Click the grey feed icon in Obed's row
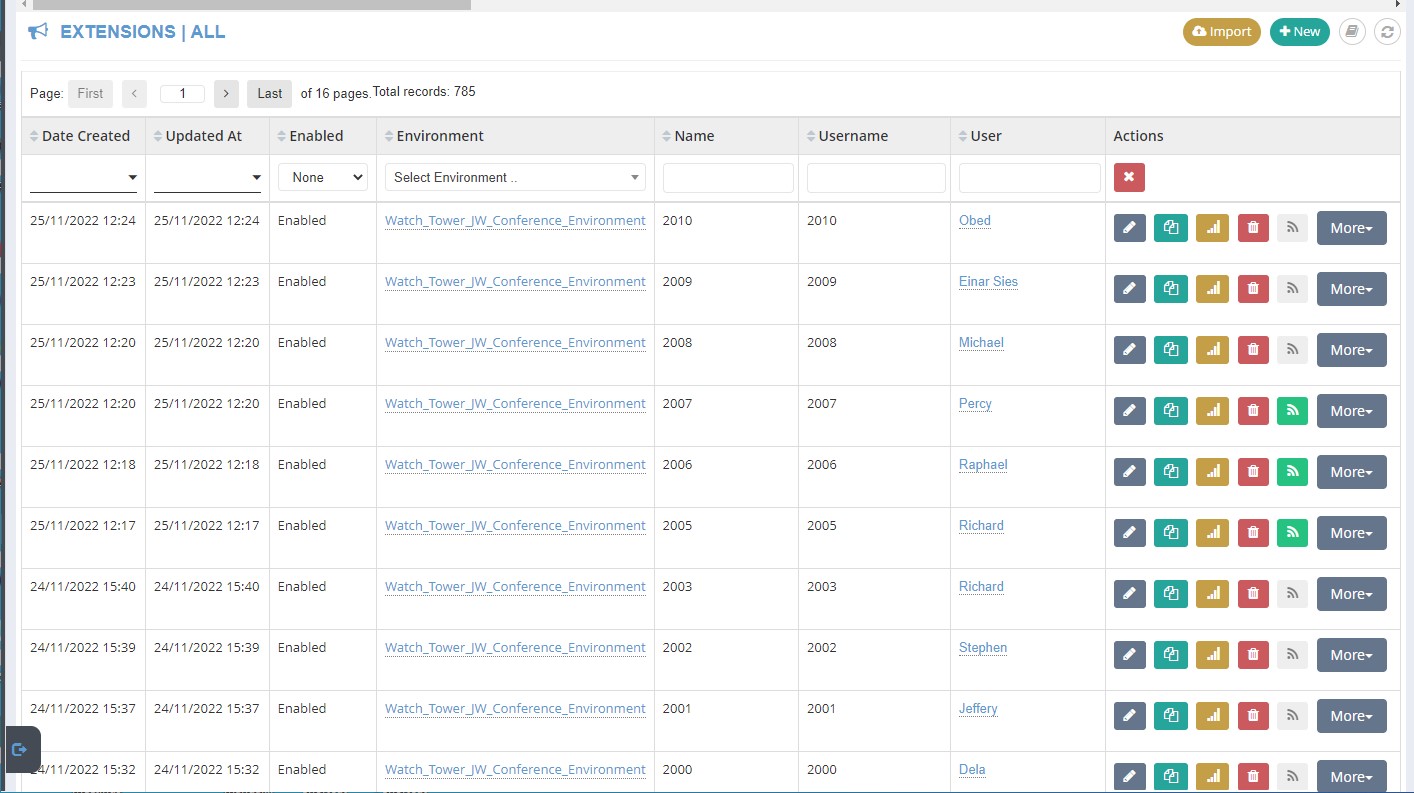The width and height of the screenshot is (1414, 793). 1292,228
